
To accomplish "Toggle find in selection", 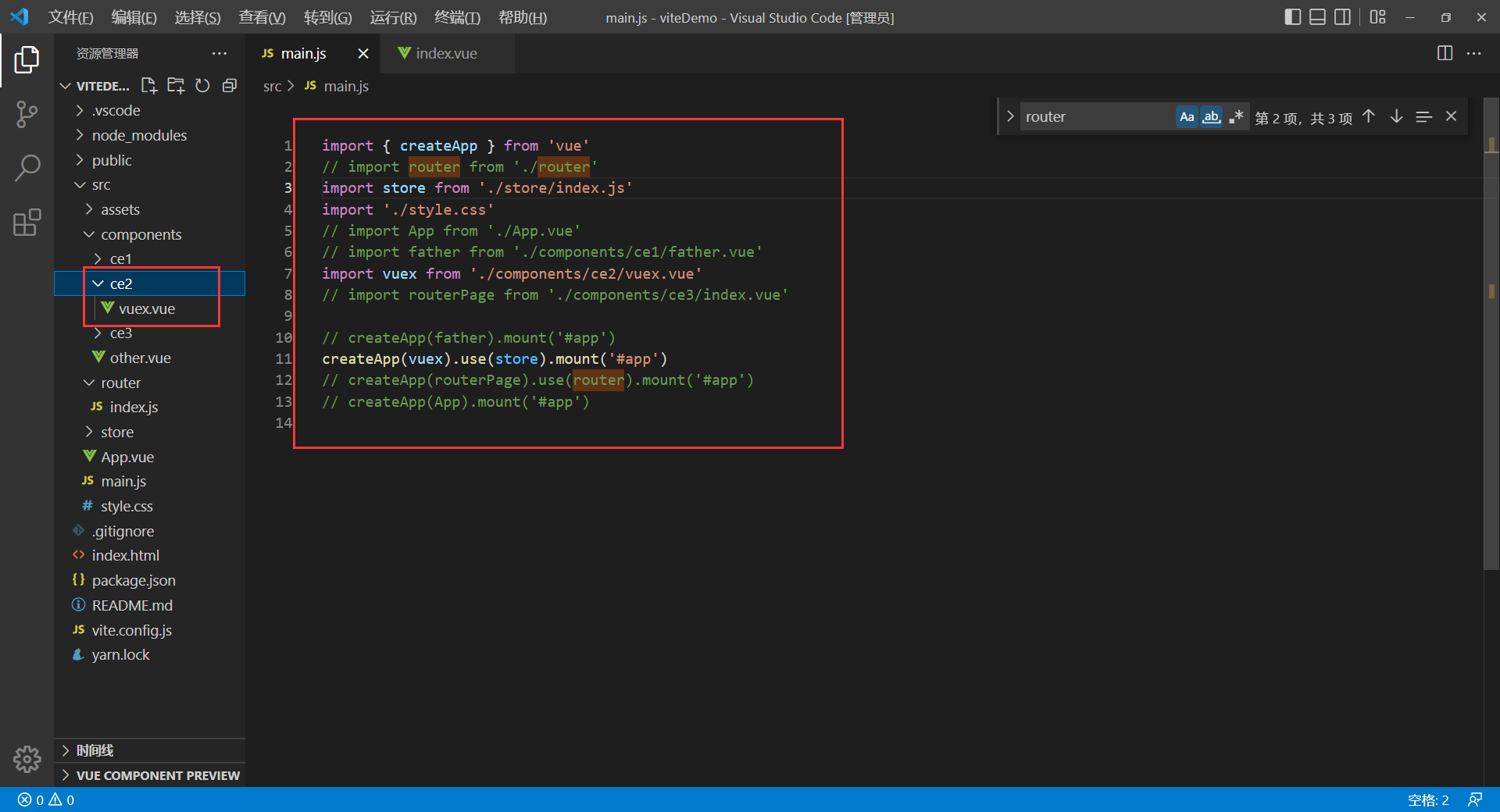I will pyautogui.click(x=1423, y=116).
